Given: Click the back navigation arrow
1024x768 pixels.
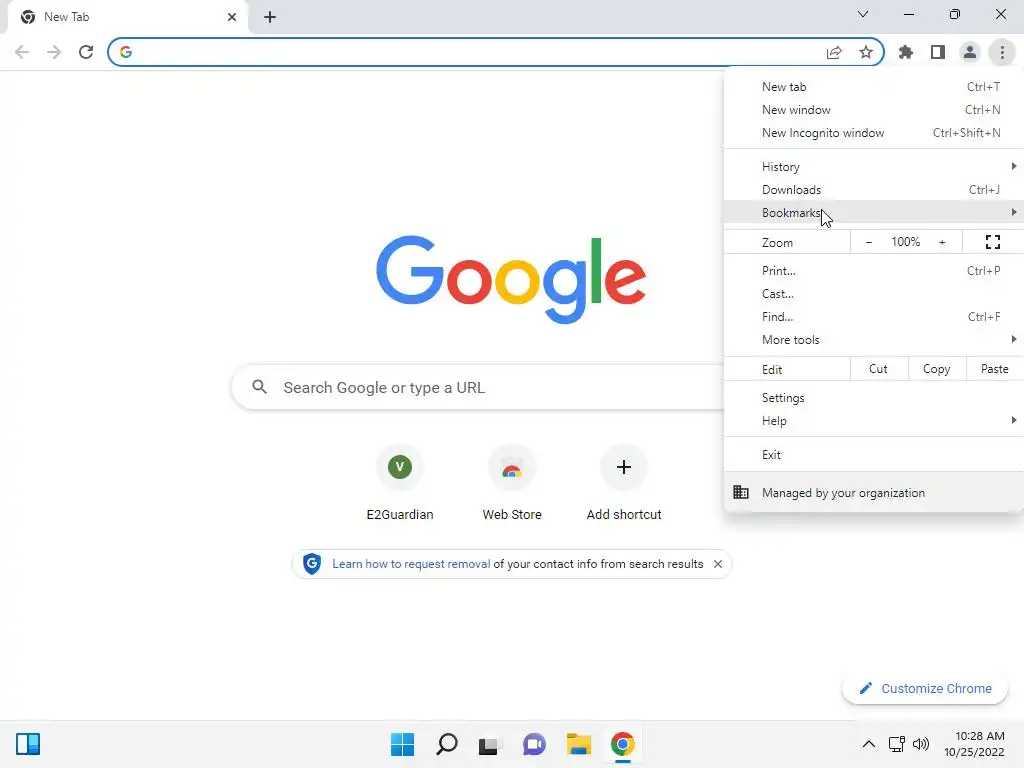Looking at the screenshot, I should [x=22, y=52].
